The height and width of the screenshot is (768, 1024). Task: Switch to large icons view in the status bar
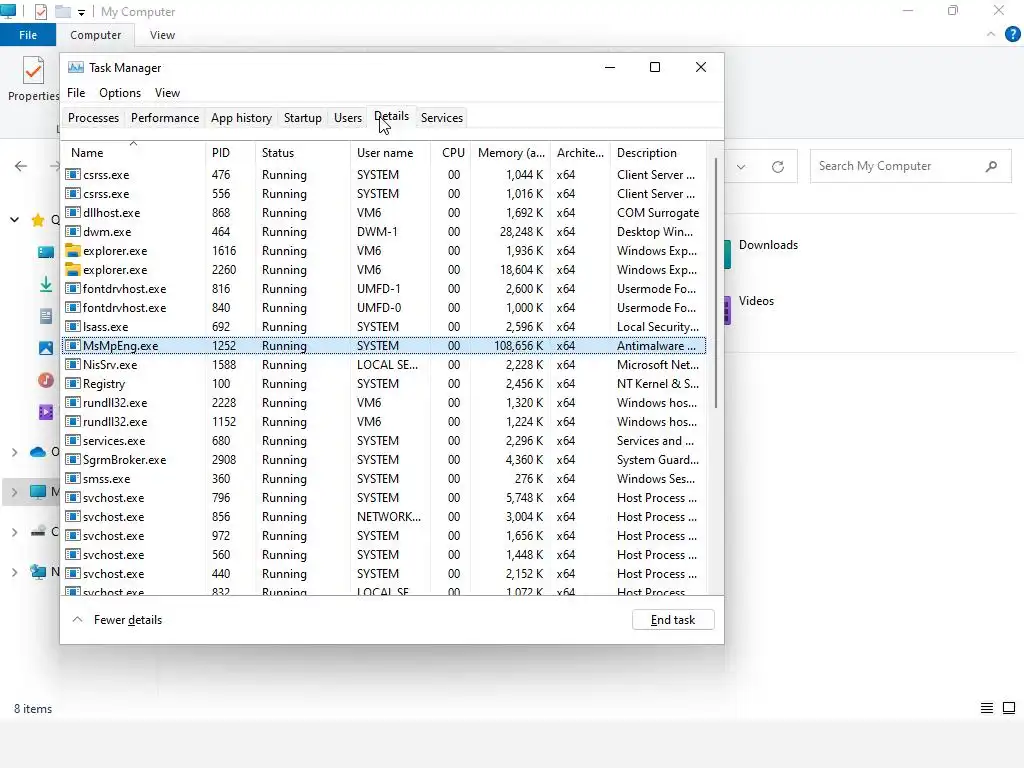(1009, 708)
